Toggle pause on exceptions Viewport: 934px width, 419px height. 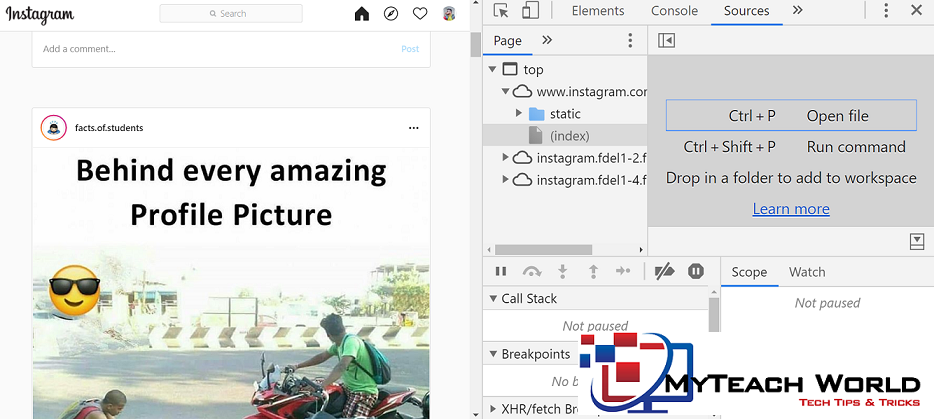696,272
